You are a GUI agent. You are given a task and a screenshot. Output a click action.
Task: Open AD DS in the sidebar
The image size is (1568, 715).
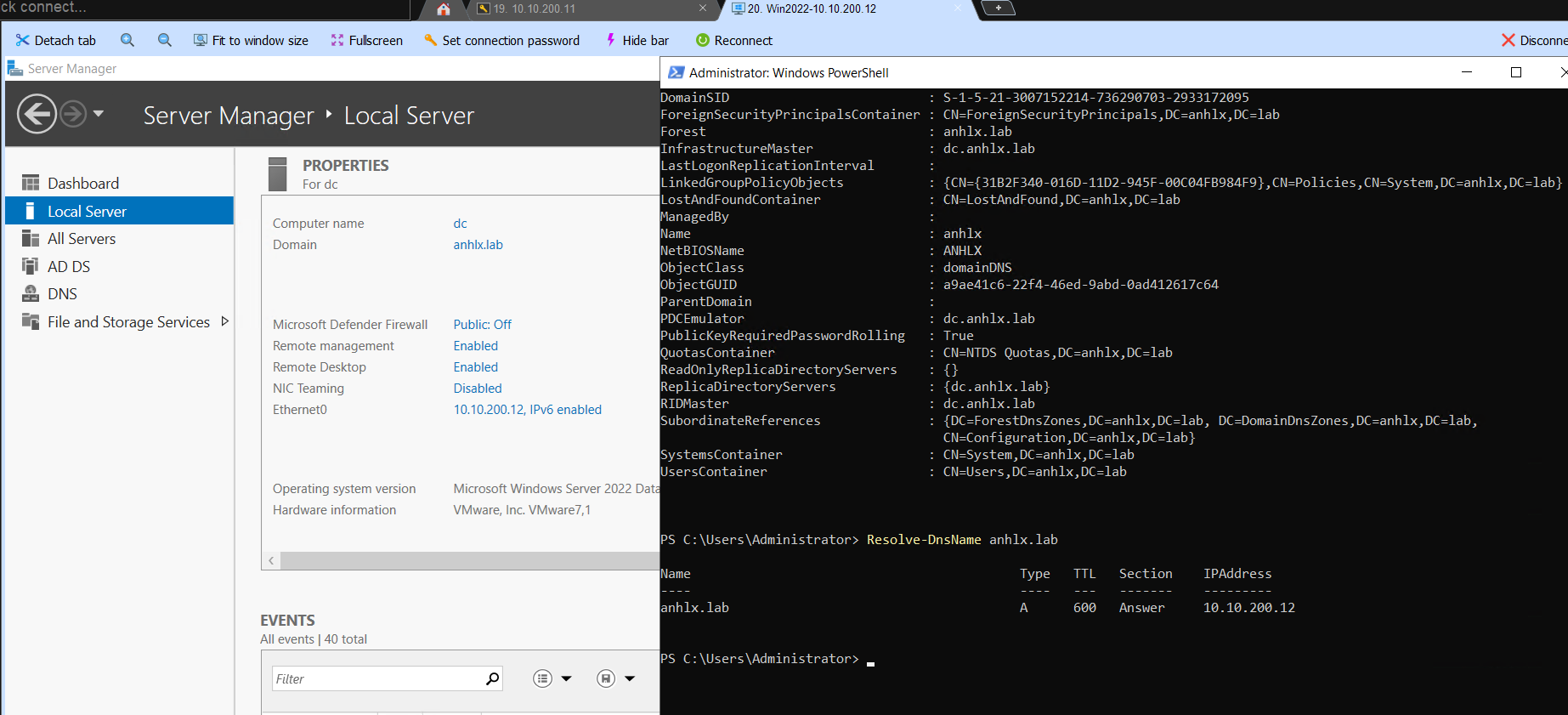pyautogui.click(x=68, y=267)
